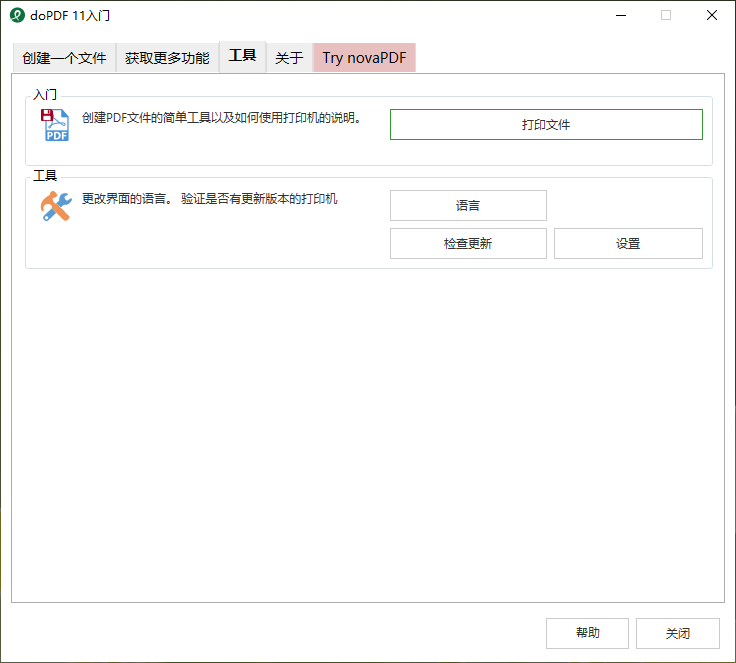This screenshot has height=663, width=736.
Task: Click the text 创建PDF文件的简单工具以及如何使用打印机的说明。
Action: click(222, 117)
